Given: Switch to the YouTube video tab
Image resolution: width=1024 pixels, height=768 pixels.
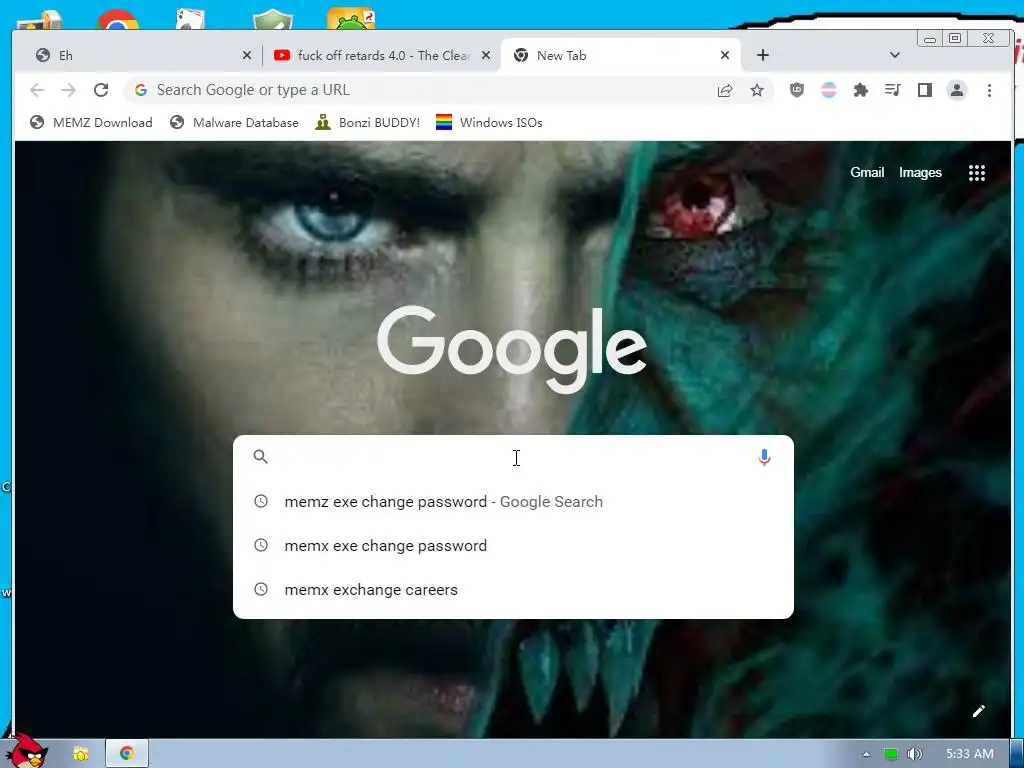Looking at the screenshot, I should click(381, 56).
